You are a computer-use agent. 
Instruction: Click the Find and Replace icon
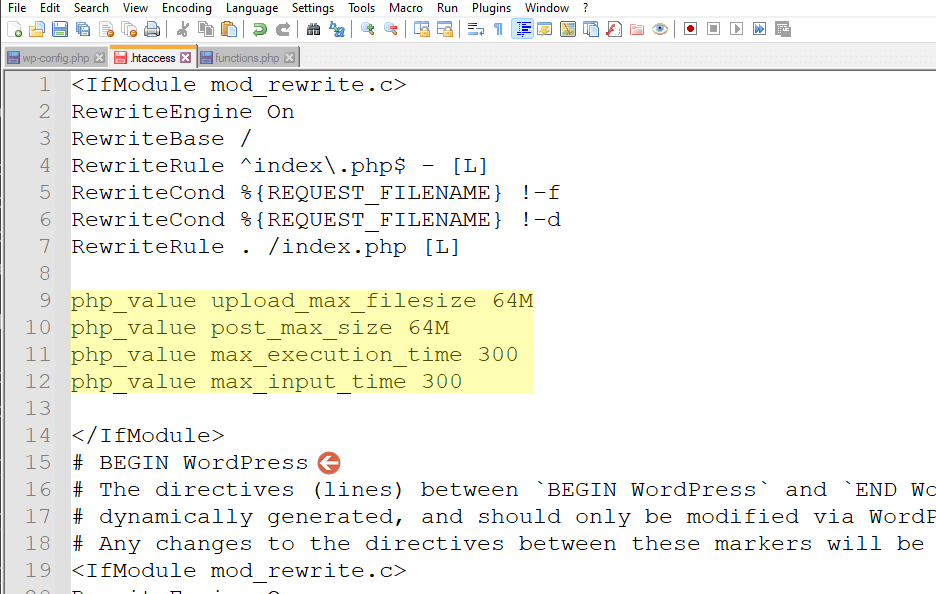point(337,29)
